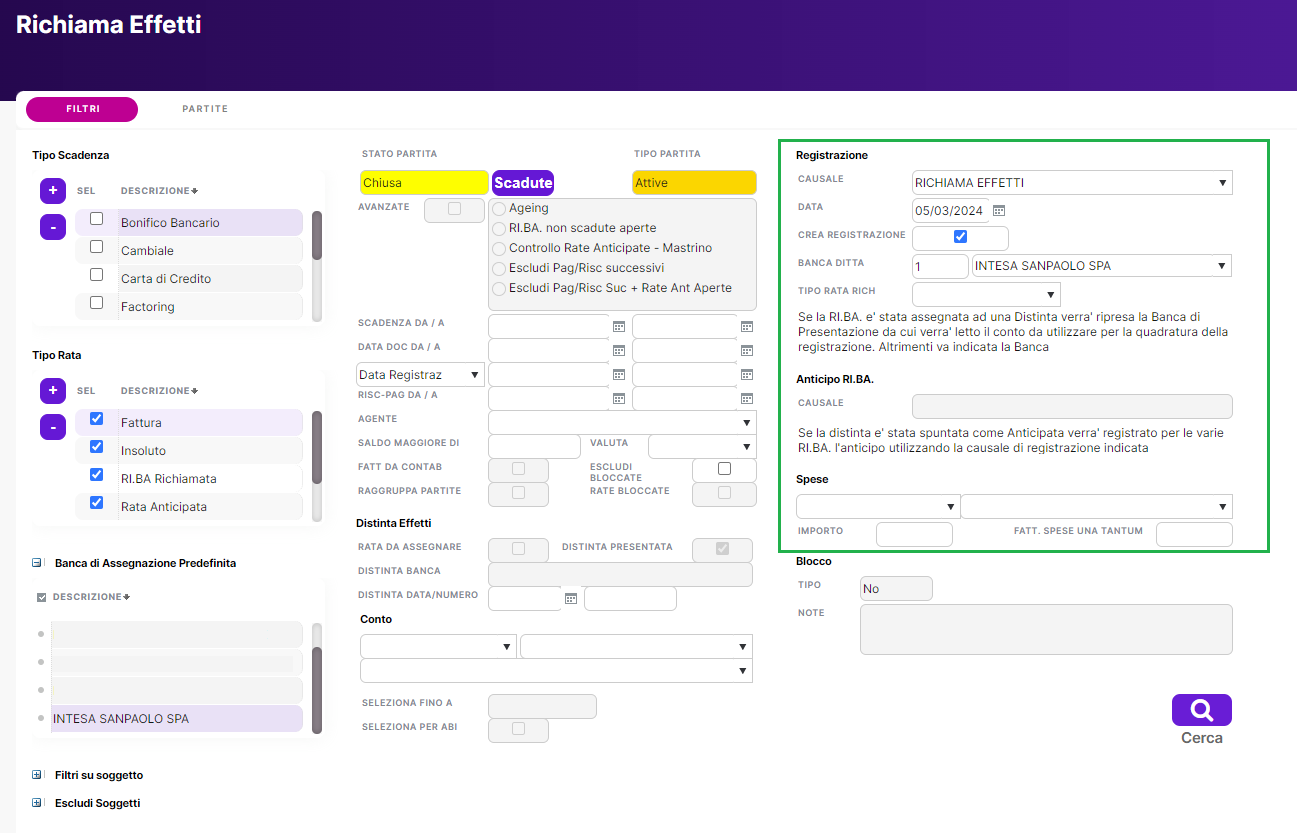Click the Scadute state button

[523, 183]
